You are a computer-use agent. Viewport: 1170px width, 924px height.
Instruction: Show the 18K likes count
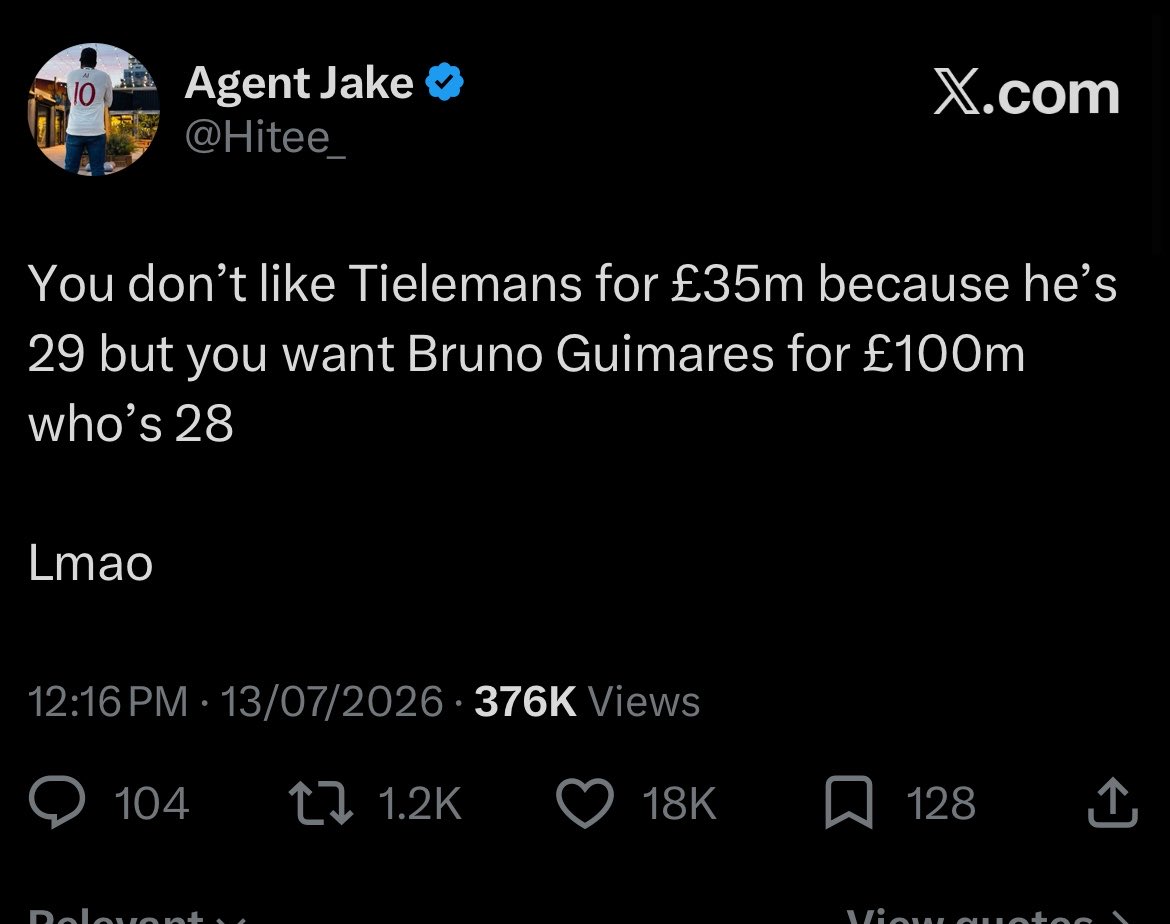679,804
